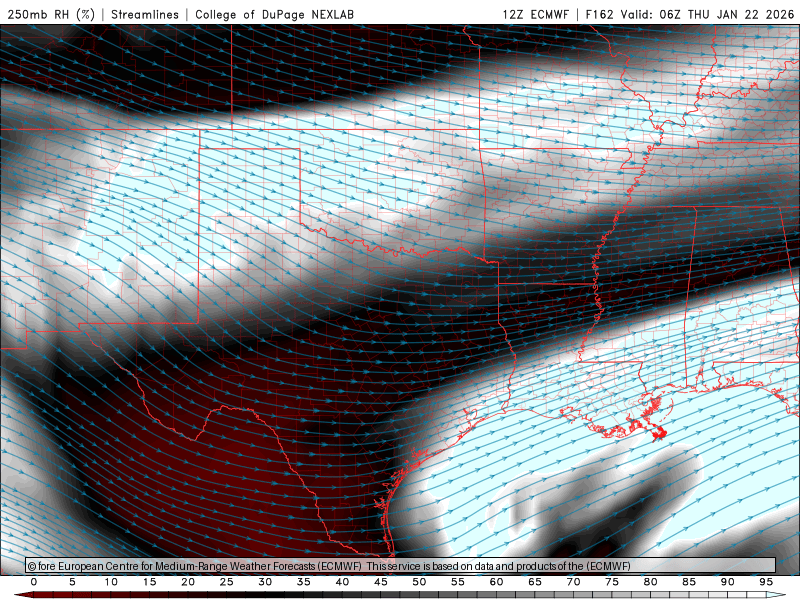
Task: Select the "15" color scale value
Action: [x=149, y=582]
